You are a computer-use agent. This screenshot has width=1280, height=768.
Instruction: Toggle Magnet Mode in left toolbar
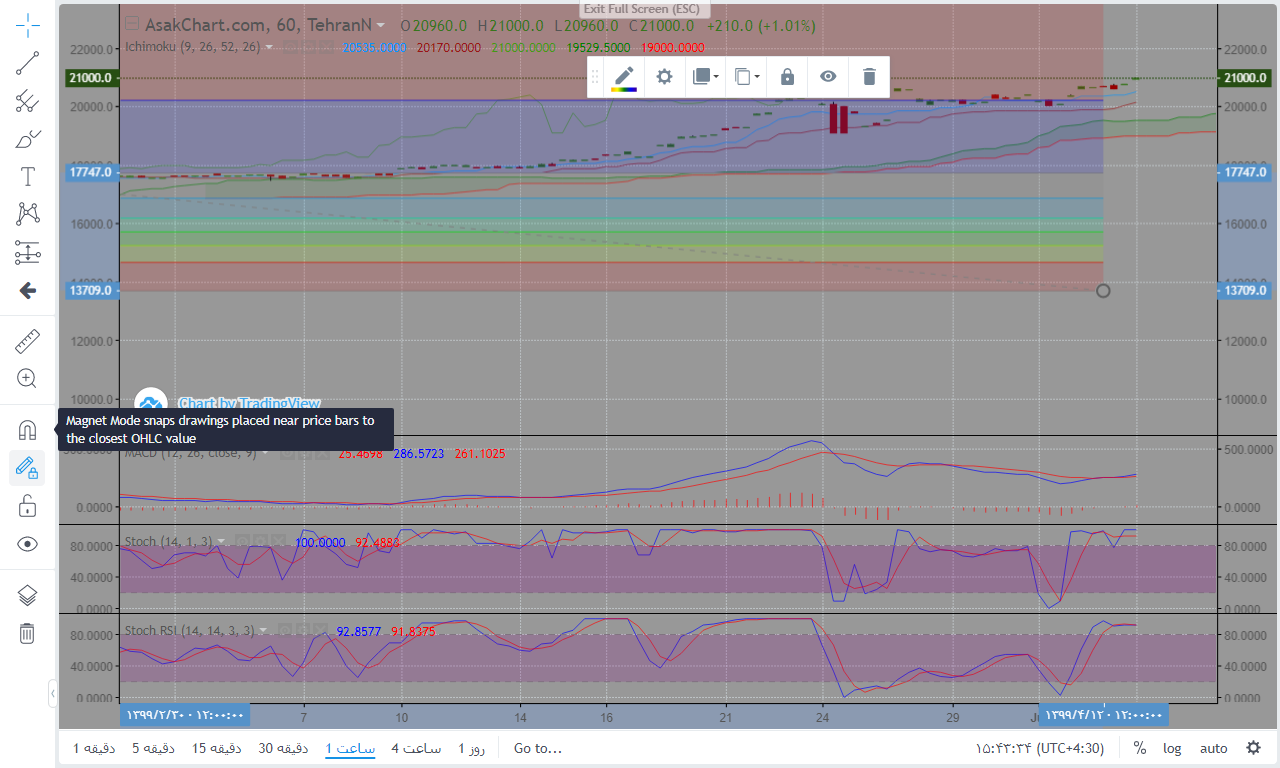[x=28, y=430]
